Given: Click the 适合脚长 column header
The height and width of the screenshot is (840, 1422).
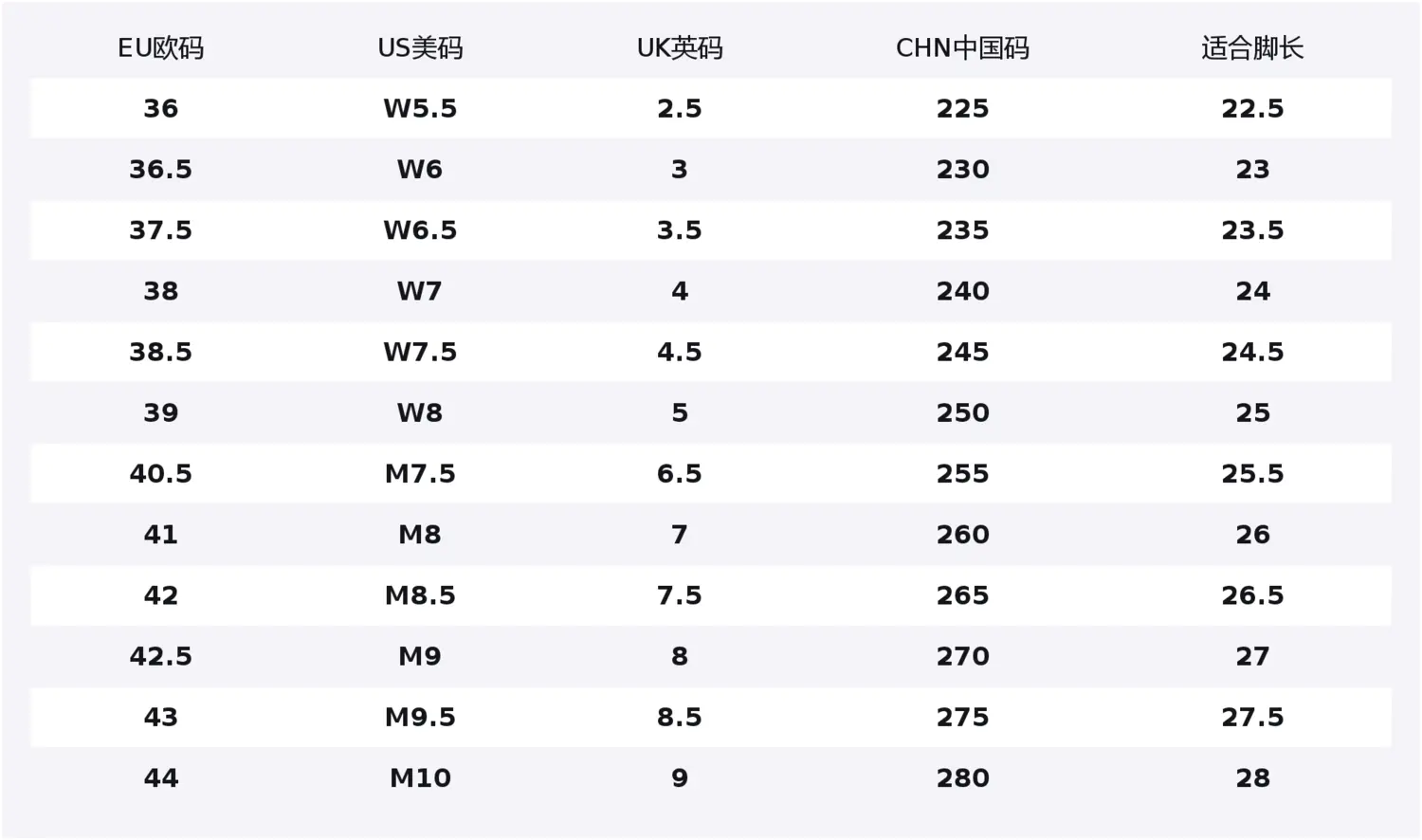Looking at the screenshot, I should [x=1252, y=48].
